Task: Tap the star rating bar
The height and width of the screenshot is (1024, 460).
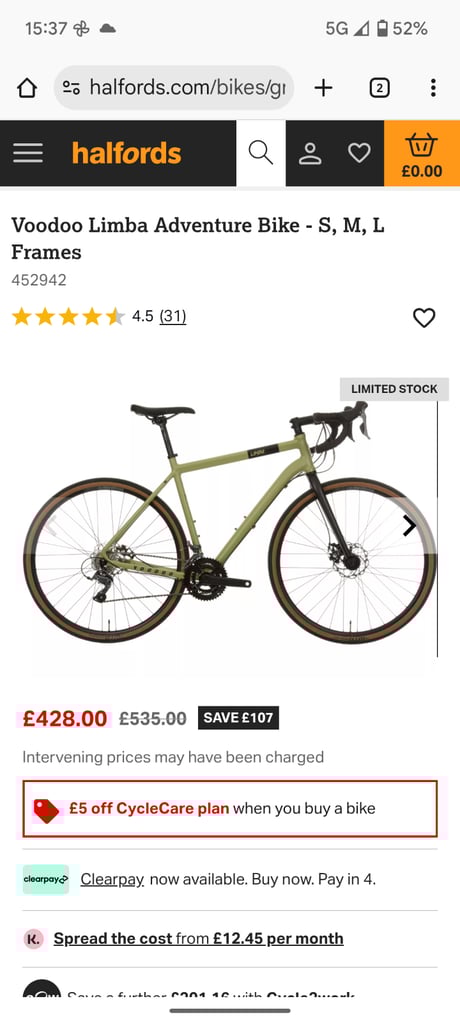Action: point(68,317)
